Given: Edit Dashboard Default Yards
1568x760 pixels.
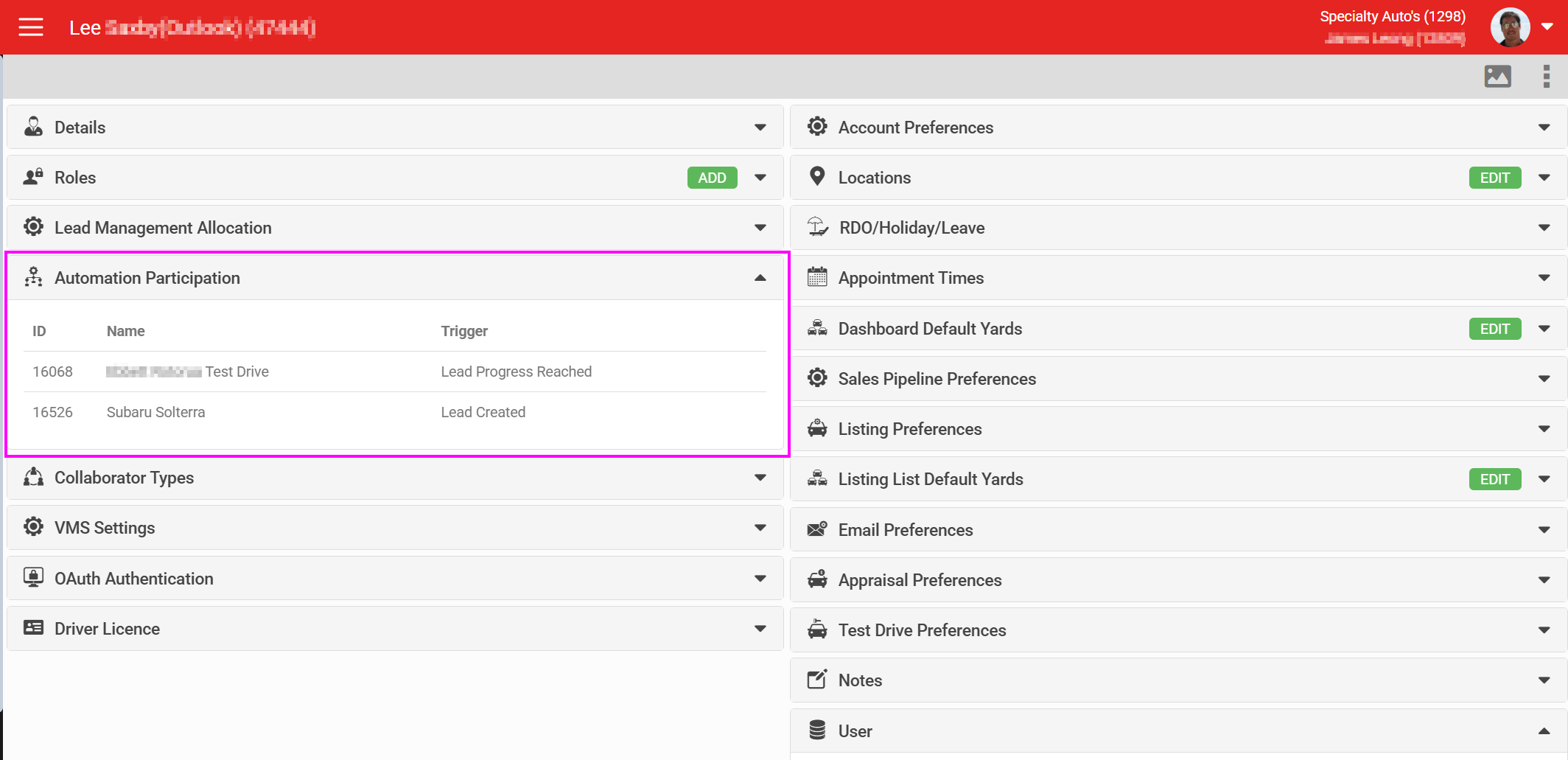Looking at the screenshot, I should [1494, 329].
